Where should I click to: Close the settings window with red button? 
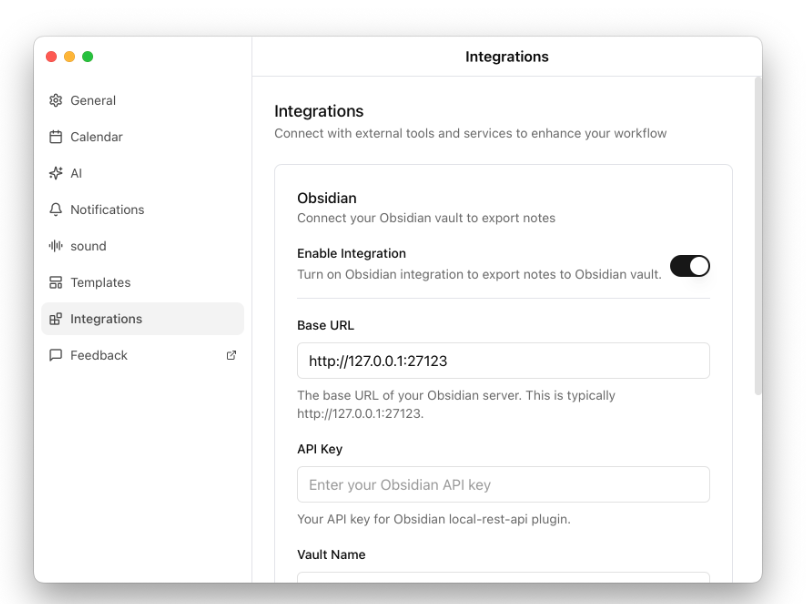click(x=51, y=56)
